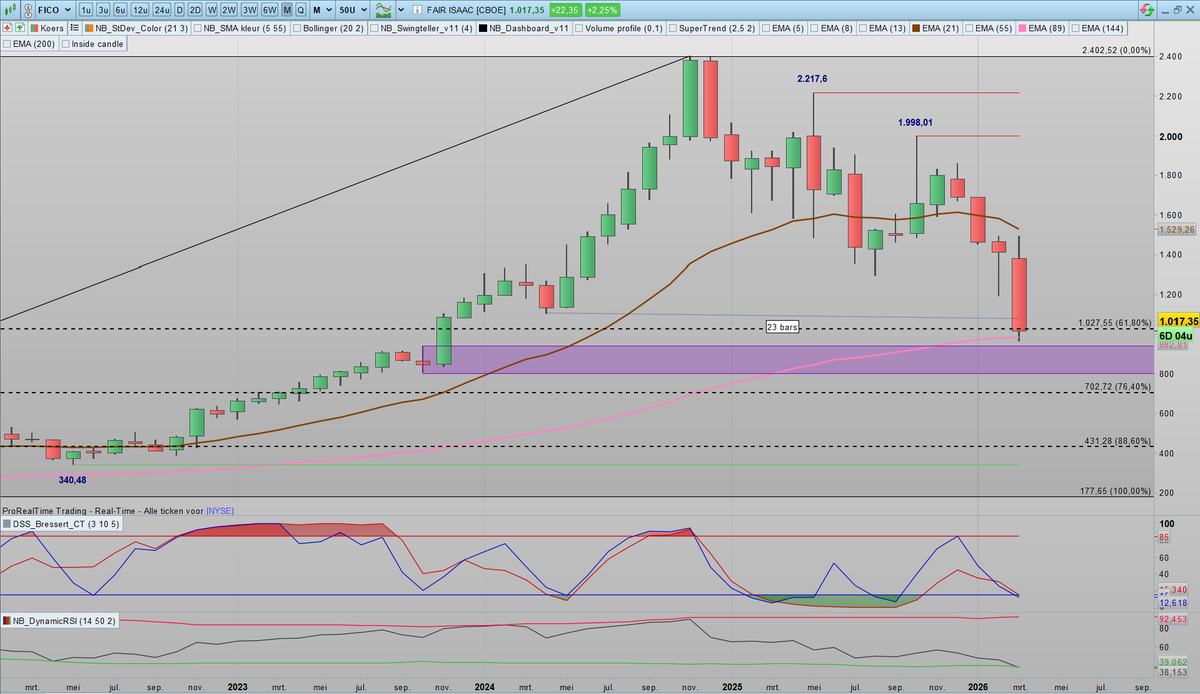Enable the Bollinger (20 2) checkbox
1200x694 pixels.
297,28
